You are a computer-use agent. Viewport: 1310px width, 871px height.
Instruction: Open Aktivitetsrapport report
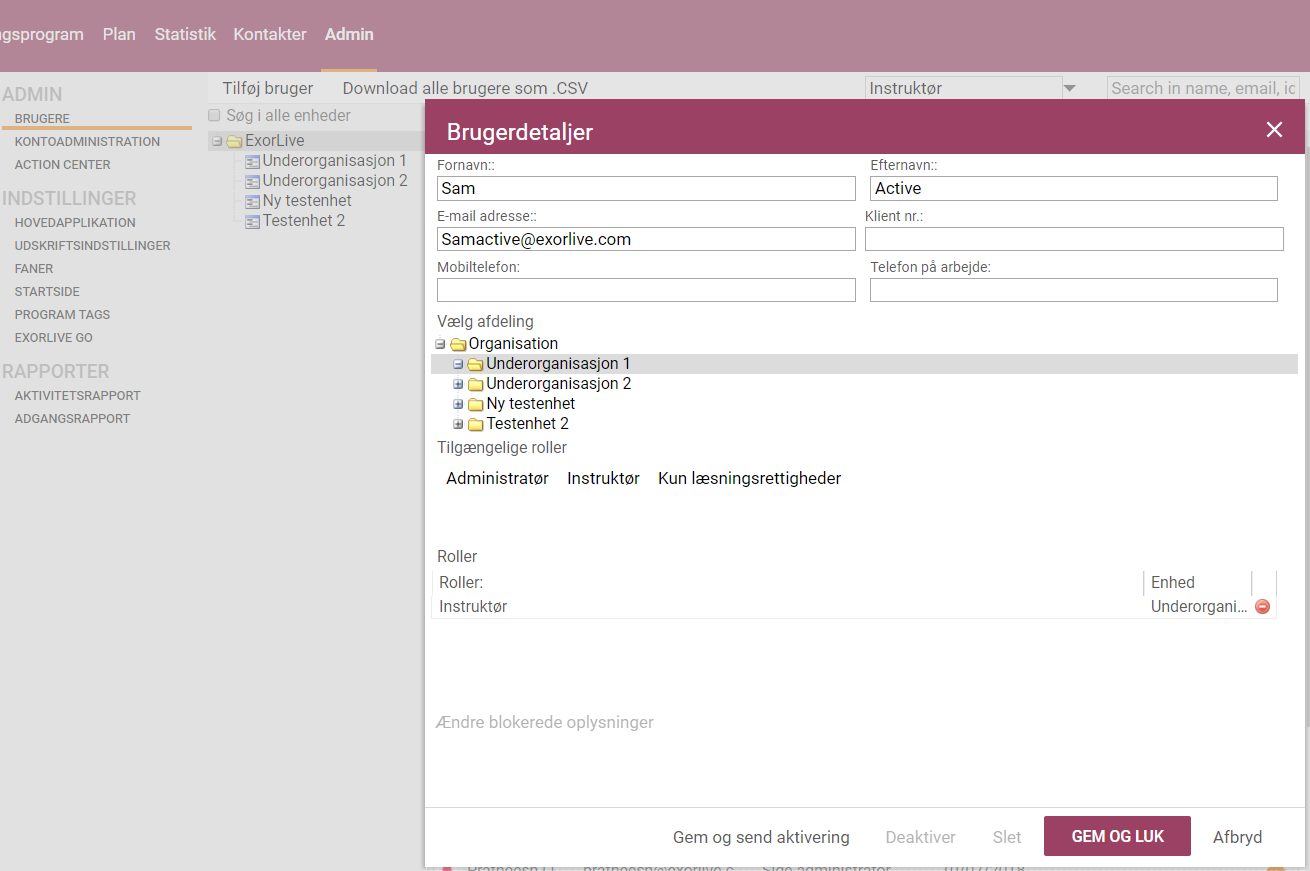pyautogui.click(x=77, y=396)
